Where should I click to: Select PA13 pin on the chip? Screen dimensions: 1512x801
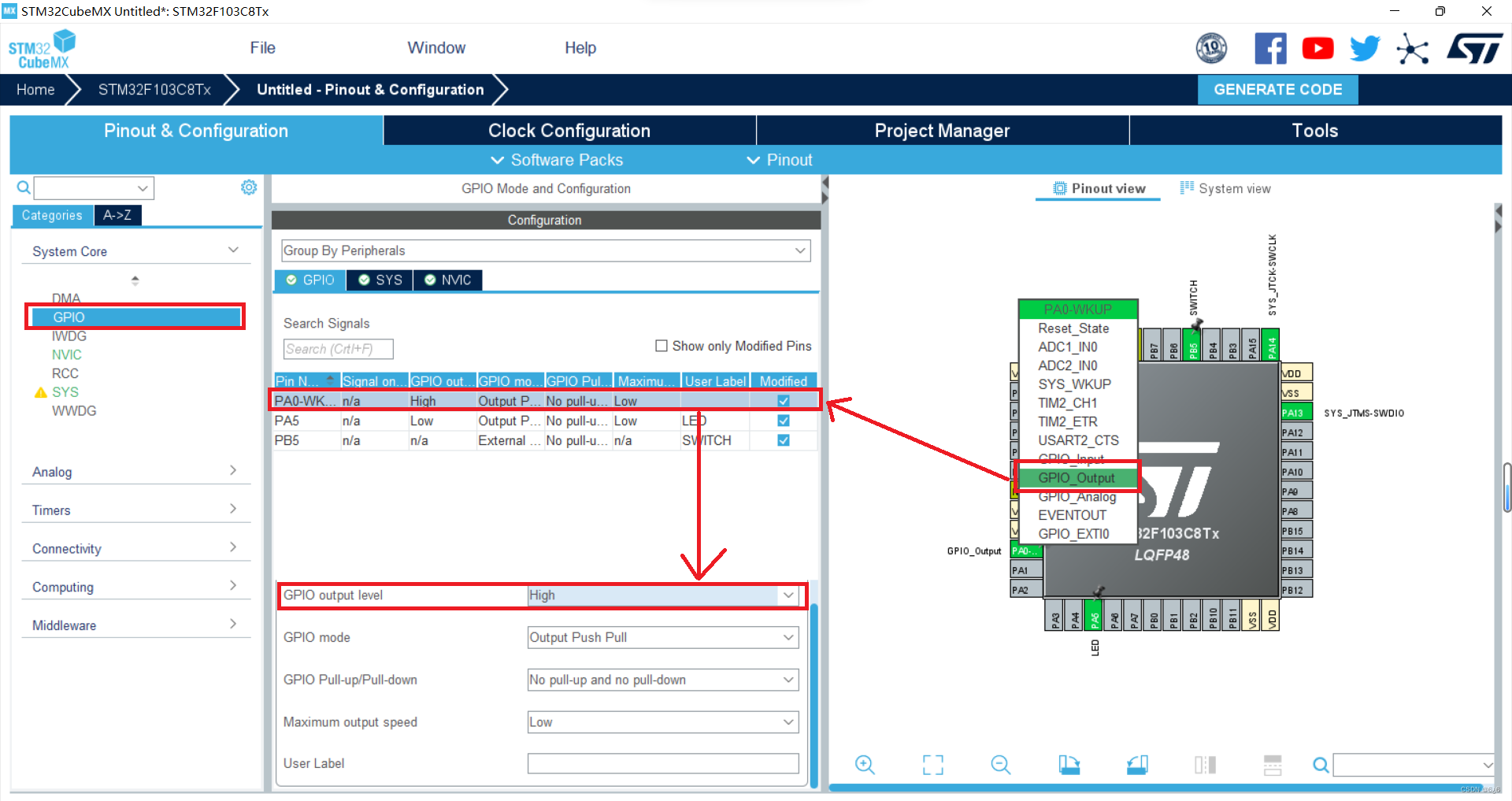click(1296, 413)
